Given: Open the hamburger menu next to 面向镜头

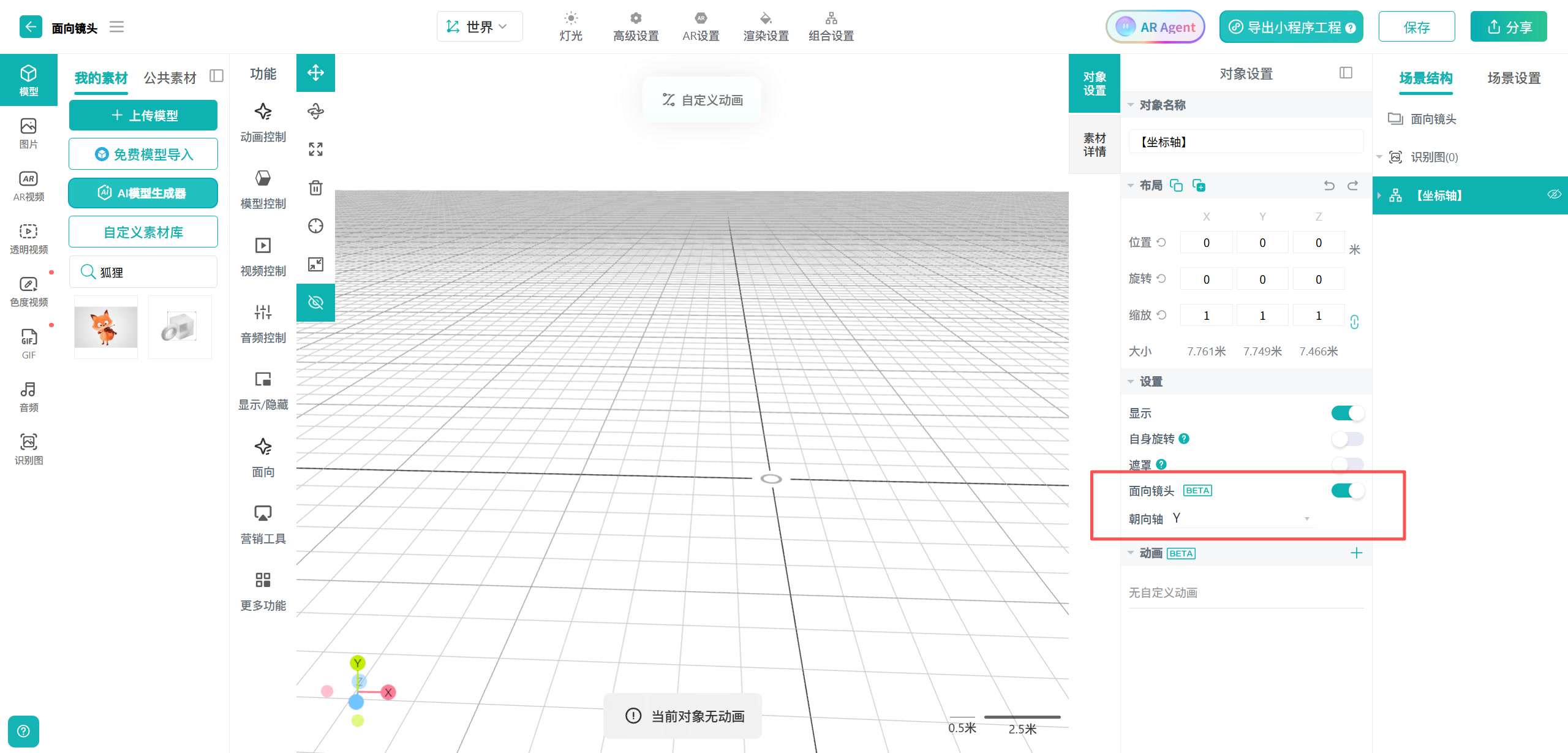Looking at the screenshot, I should pyautogui.click(x=116, y=27).
